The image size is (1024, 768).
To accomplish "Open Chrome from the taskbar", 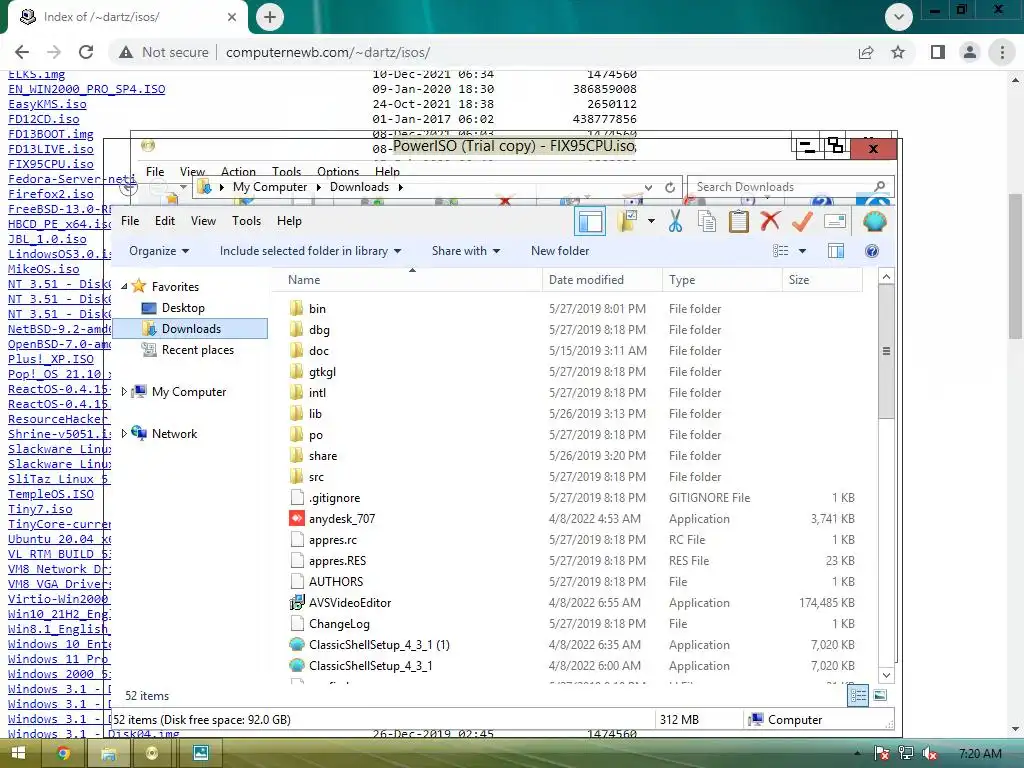I will click(x=63, y=753).
